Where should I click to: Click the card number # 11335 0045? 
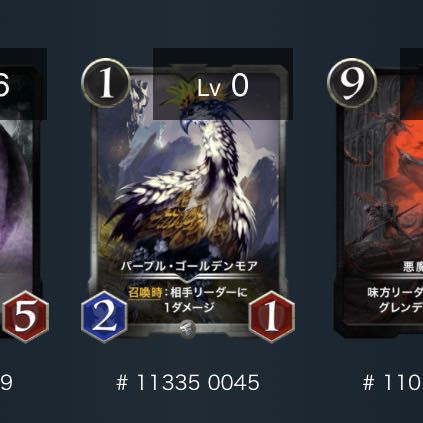click(x=188, y=382)
